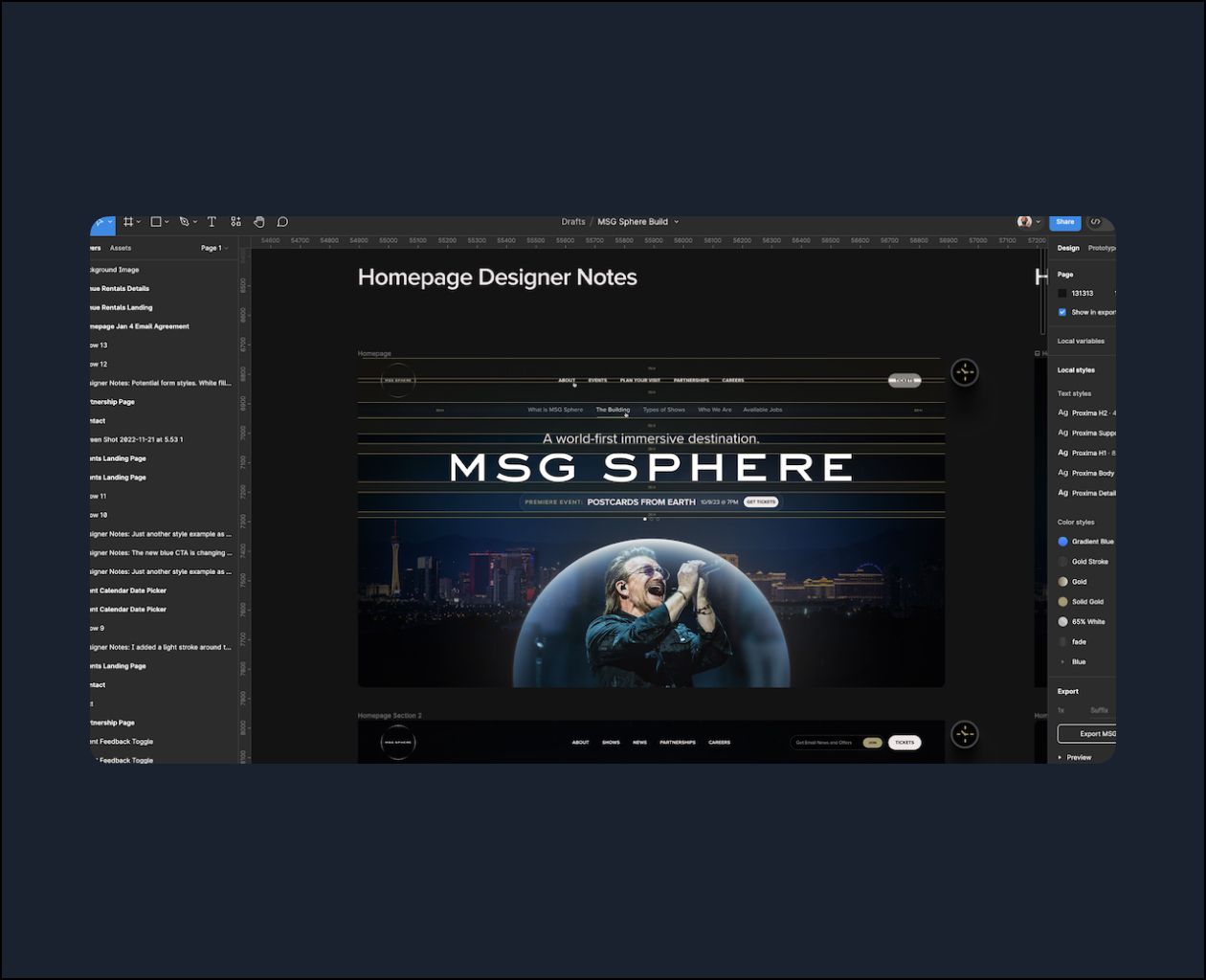Open the MSG Sphere Build file name dropdown
Screen dimensions: 1206x980
point(676,222)
